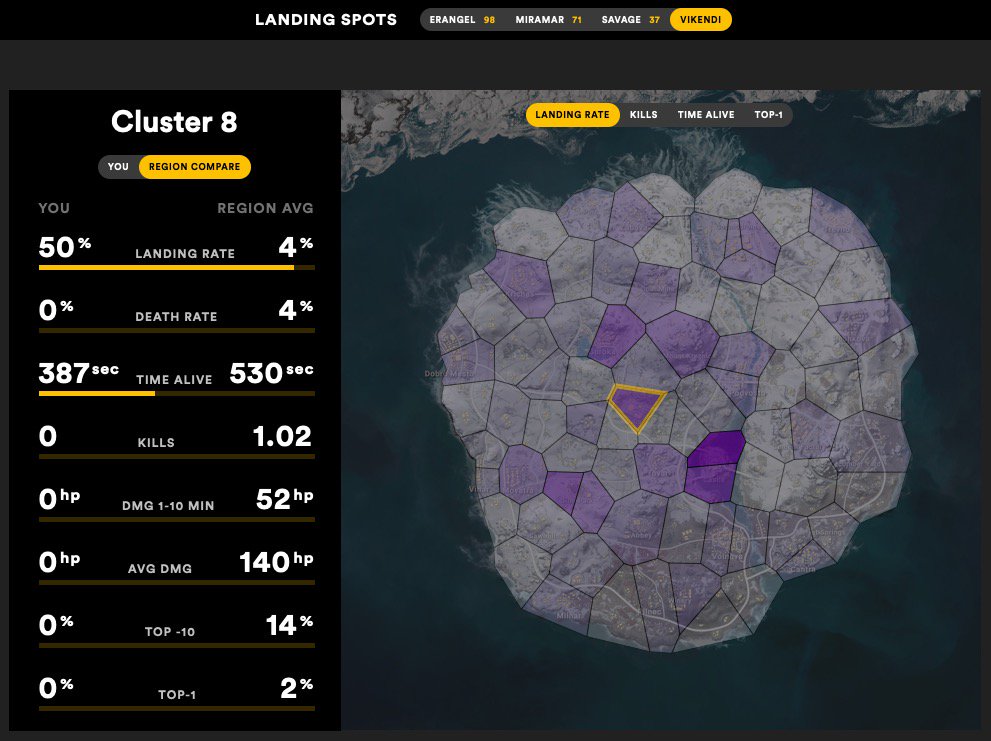
Task: Click the '50%' your landing rate value
Action: (65, 247)
